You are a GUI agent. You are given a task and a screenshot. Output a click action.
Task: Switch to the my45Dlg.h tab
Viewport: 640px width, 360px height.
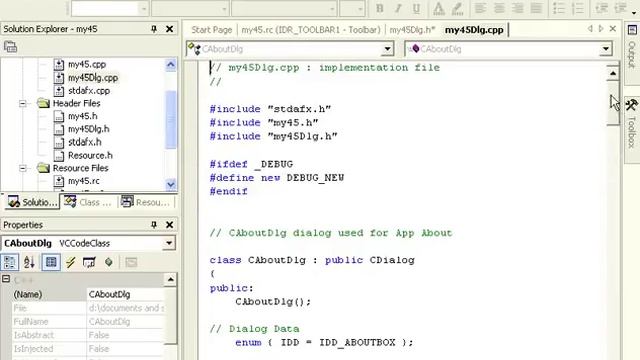(412, 30)
